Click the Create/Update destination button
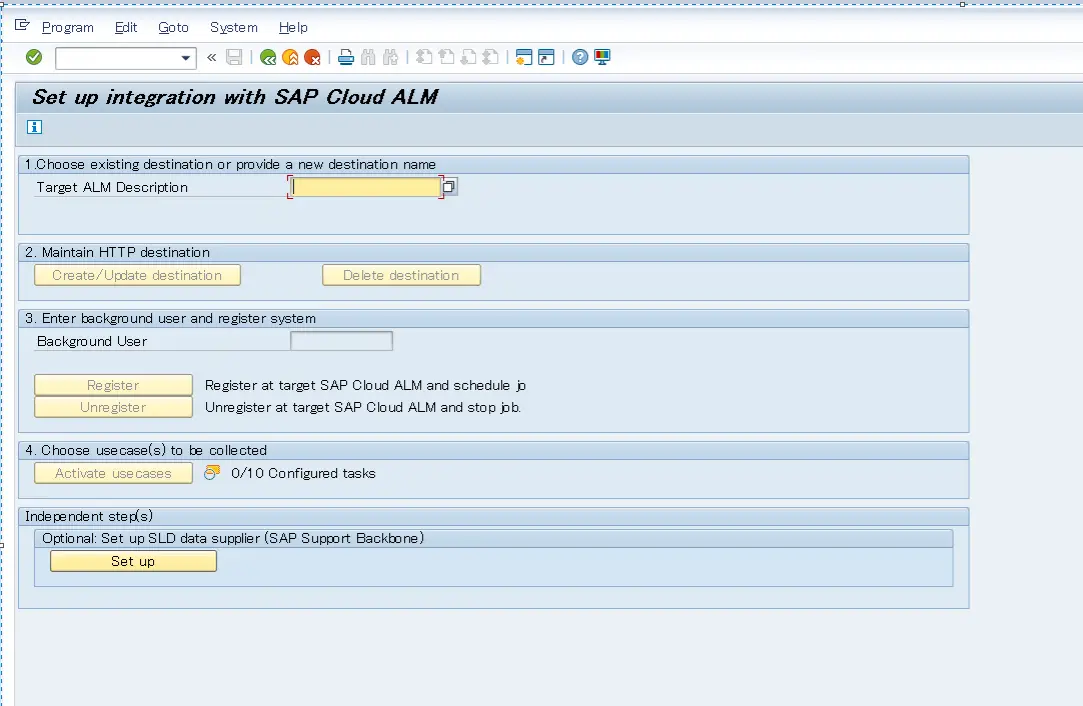The height and width of the screenshot is (706, 1083). (137, 275)
